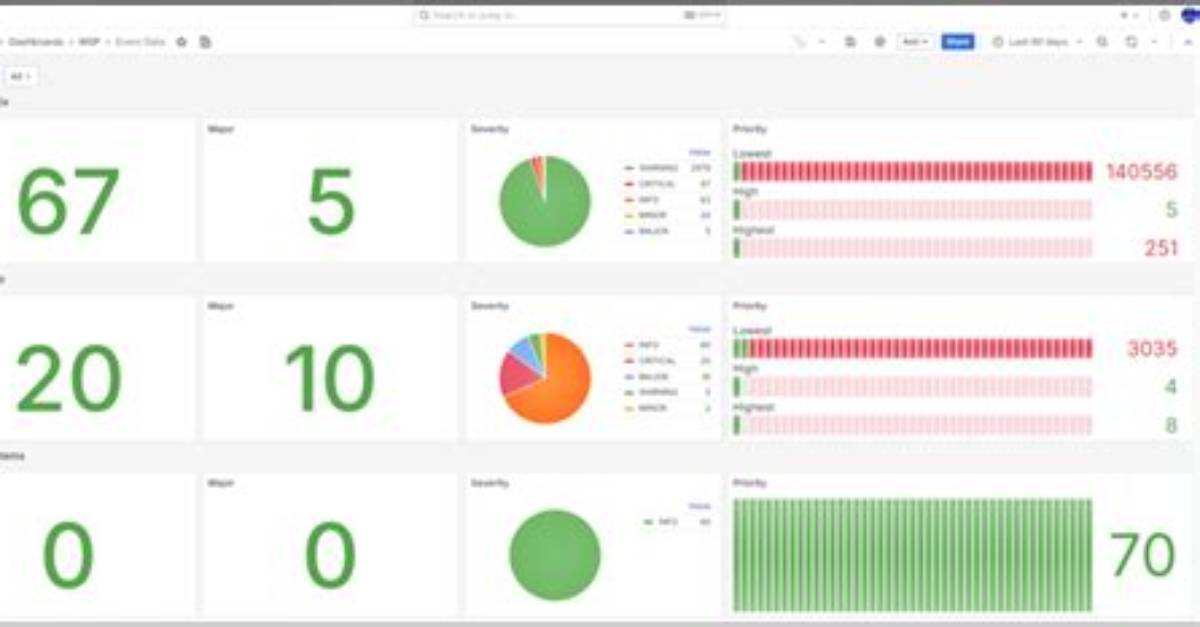Refresh the dashboard with the refresh icon
Image resolution: width=1200 pixels, height=627 pixels.
point(1131,42)
